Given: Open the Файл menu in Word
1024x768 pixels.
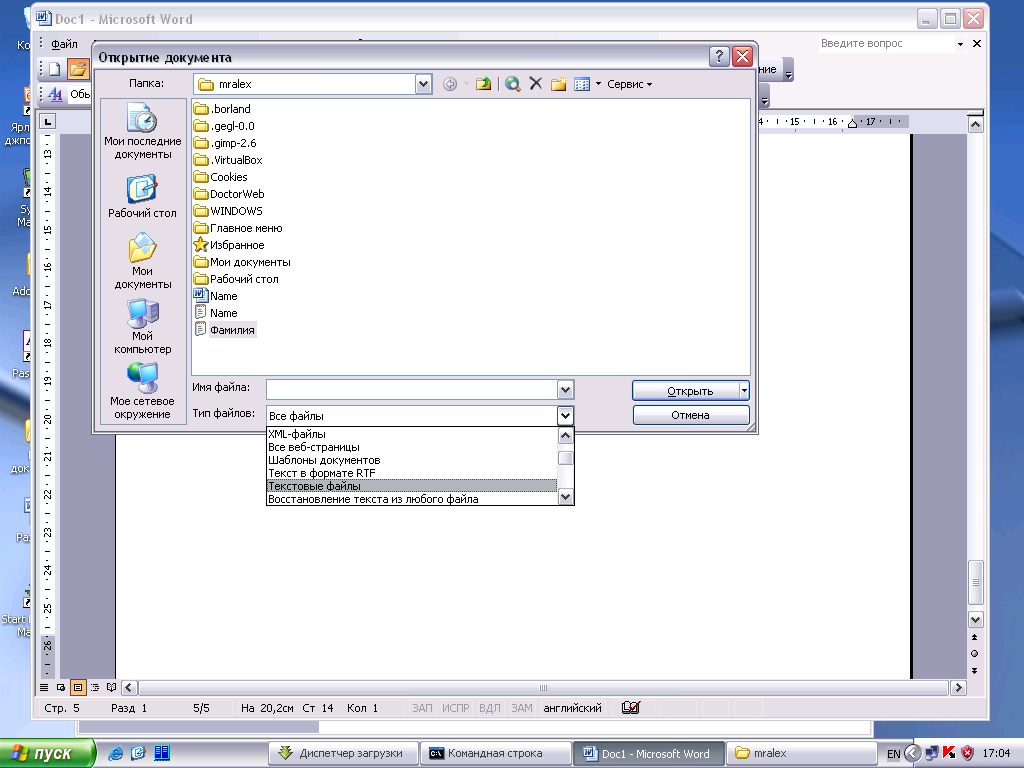Looking at the screenshot, I should point(64,44).
